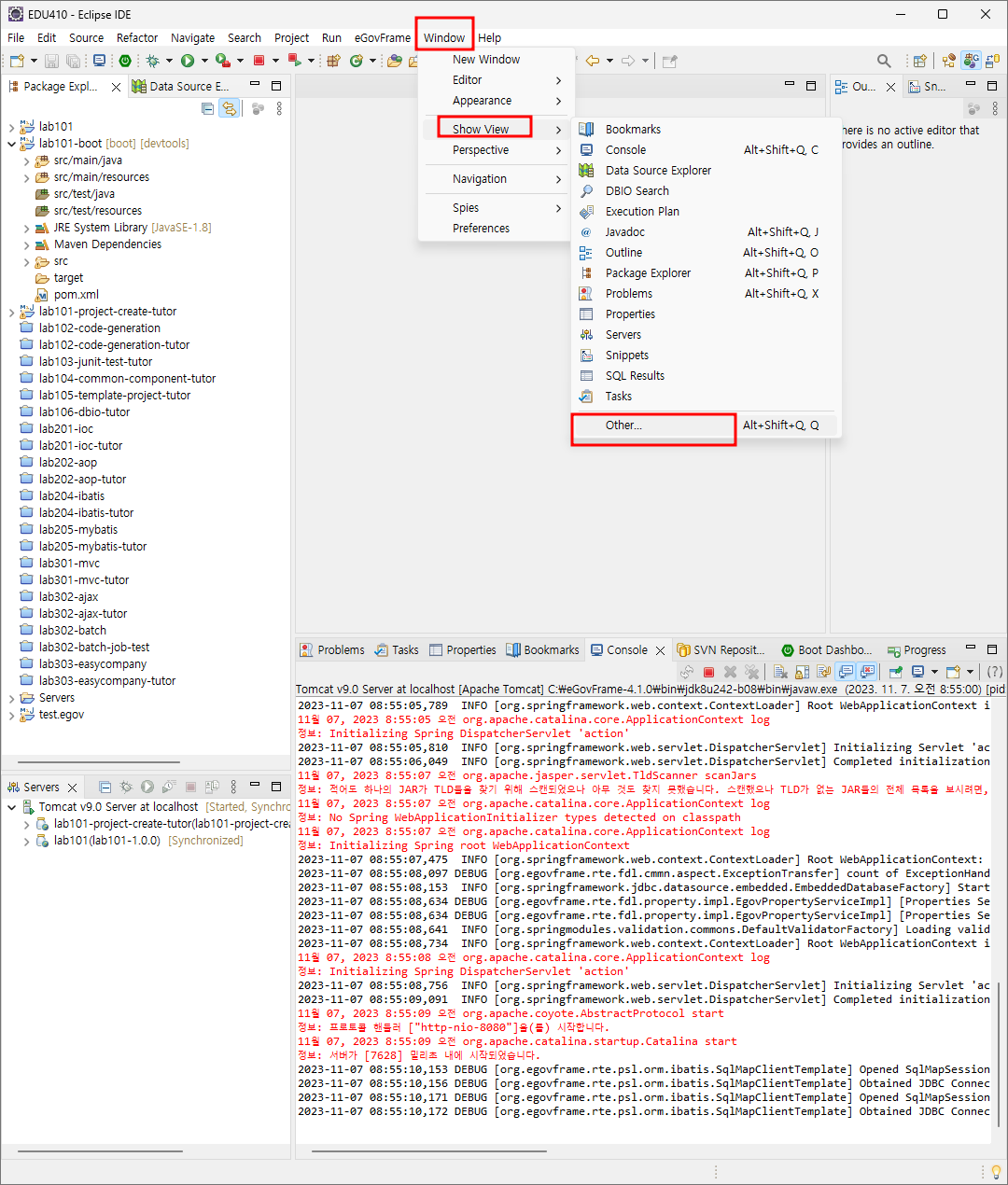This screenshot has height=1185, width=1008.
Task: Collapse the lab101-boot project node
Action: coord(11,144)
